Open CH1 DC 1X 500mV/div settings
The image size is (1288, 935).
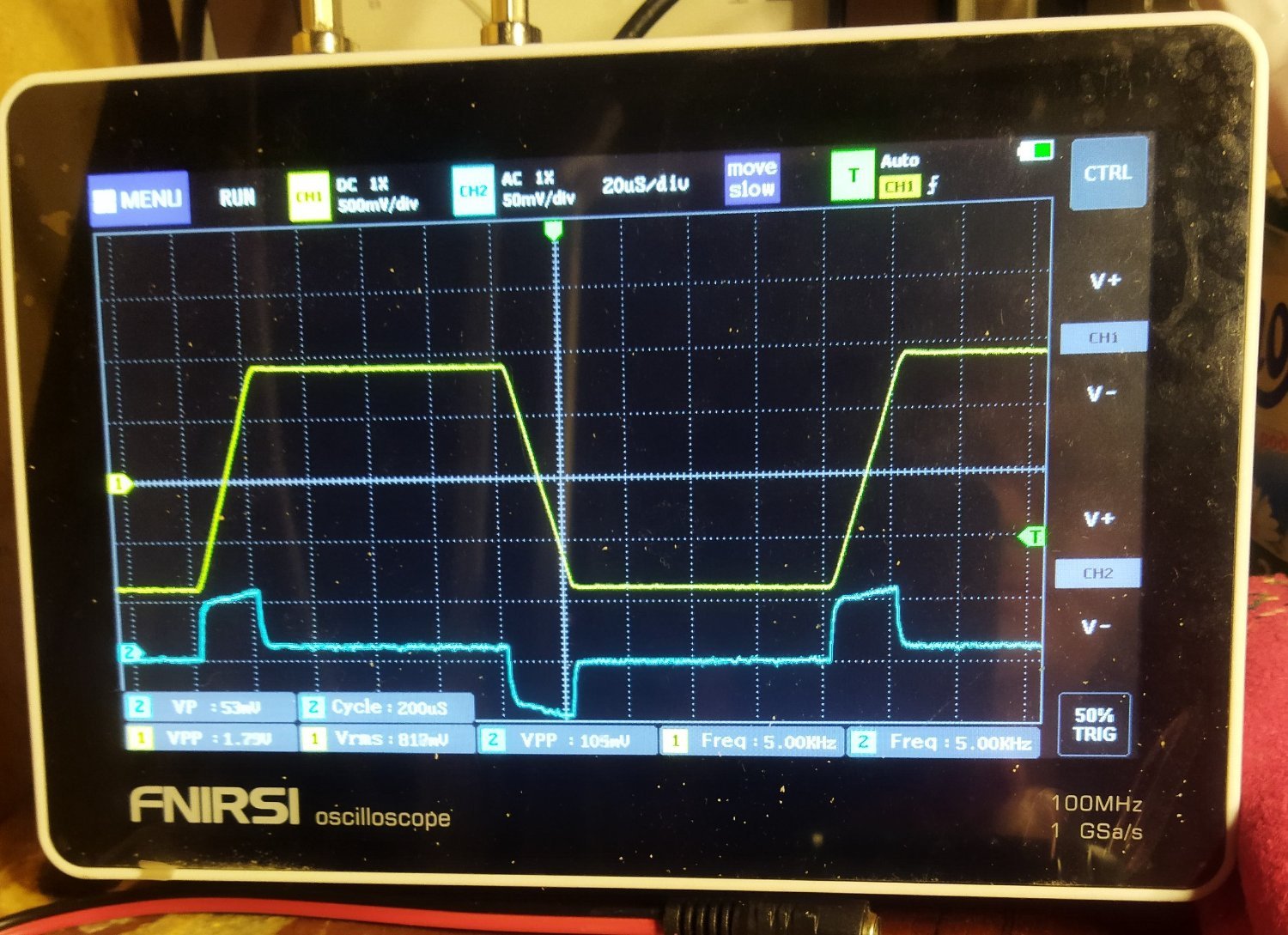[377, 195]
